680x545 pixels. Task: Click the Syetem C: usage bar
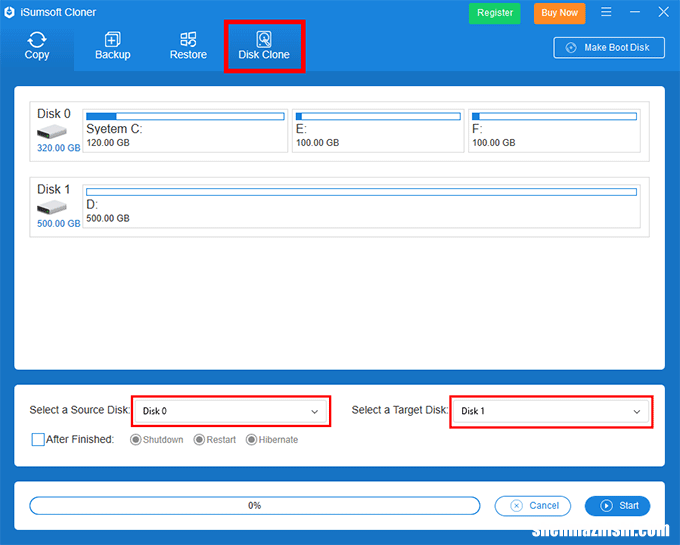[185, 116]
